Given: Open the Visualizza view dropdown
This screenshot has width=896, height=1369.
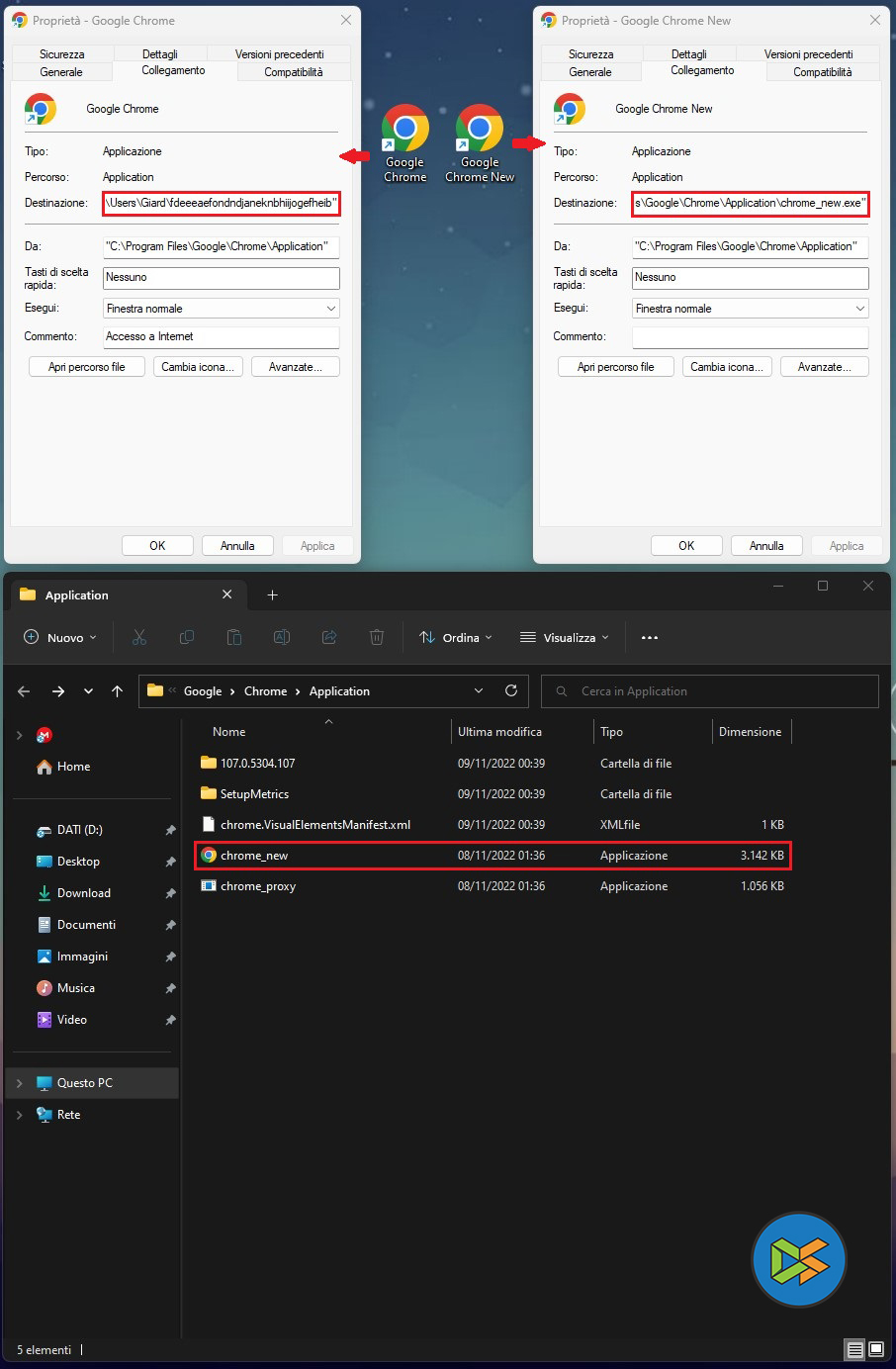Looking at the screenshot, I should [565, 638].
